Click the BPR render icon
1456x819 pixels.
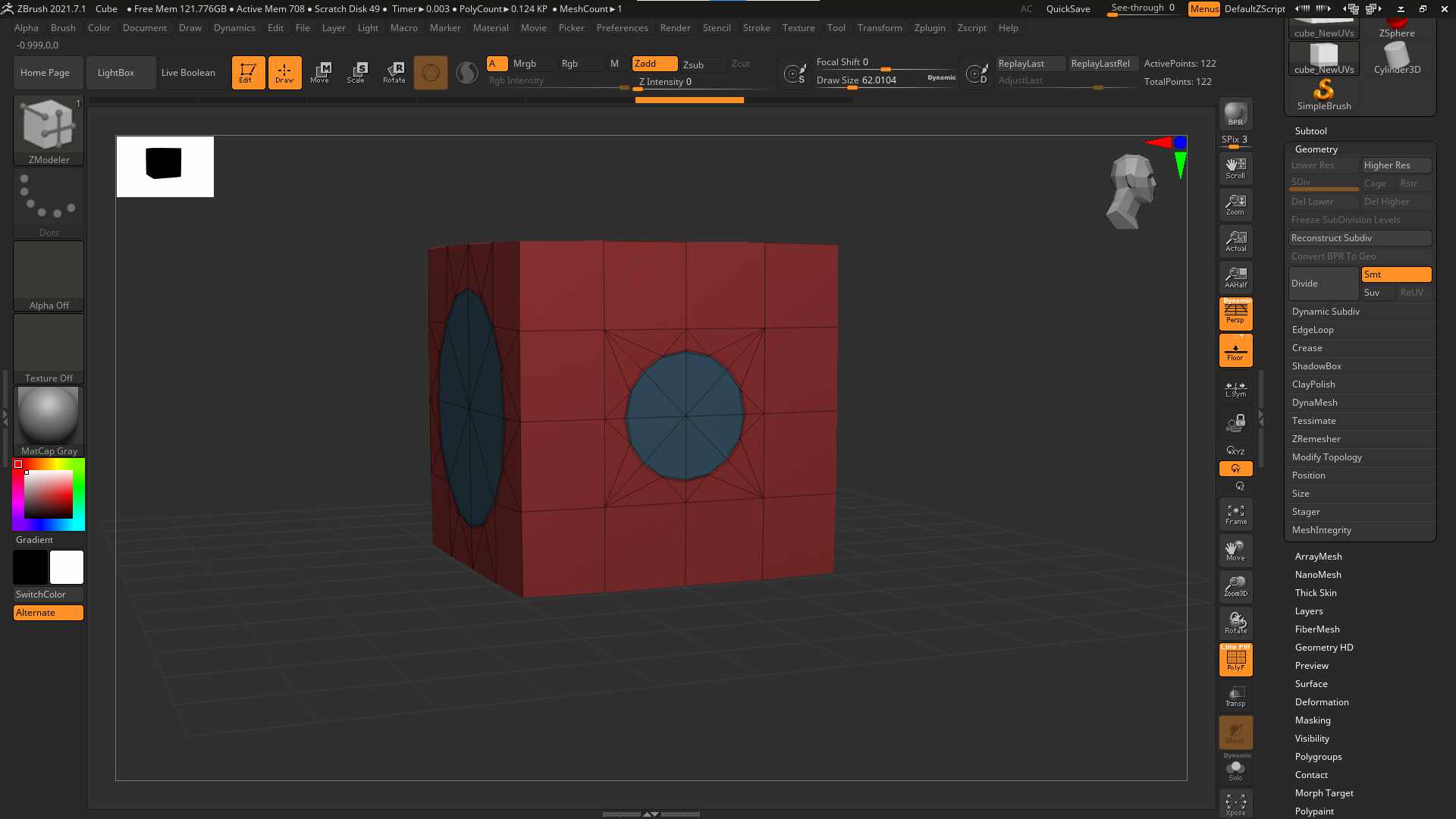(1235, 114)
